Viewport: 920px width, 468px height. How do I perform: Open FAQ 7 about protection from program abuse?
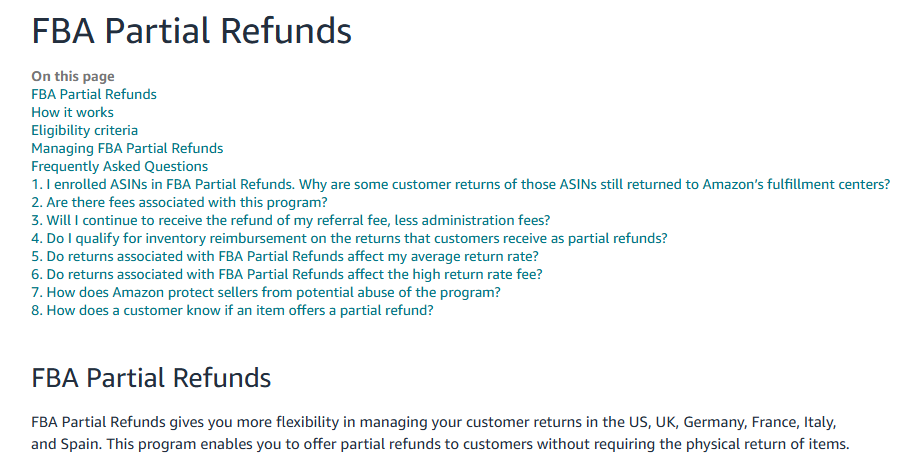265,292
